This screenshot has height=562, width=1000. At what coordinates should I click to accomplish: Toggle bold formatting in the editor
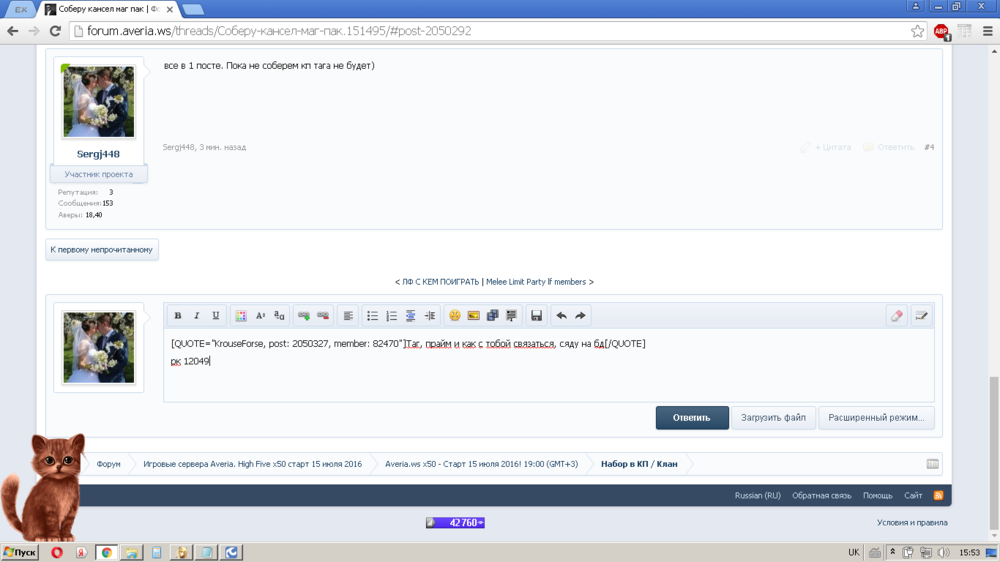[178, 316]
